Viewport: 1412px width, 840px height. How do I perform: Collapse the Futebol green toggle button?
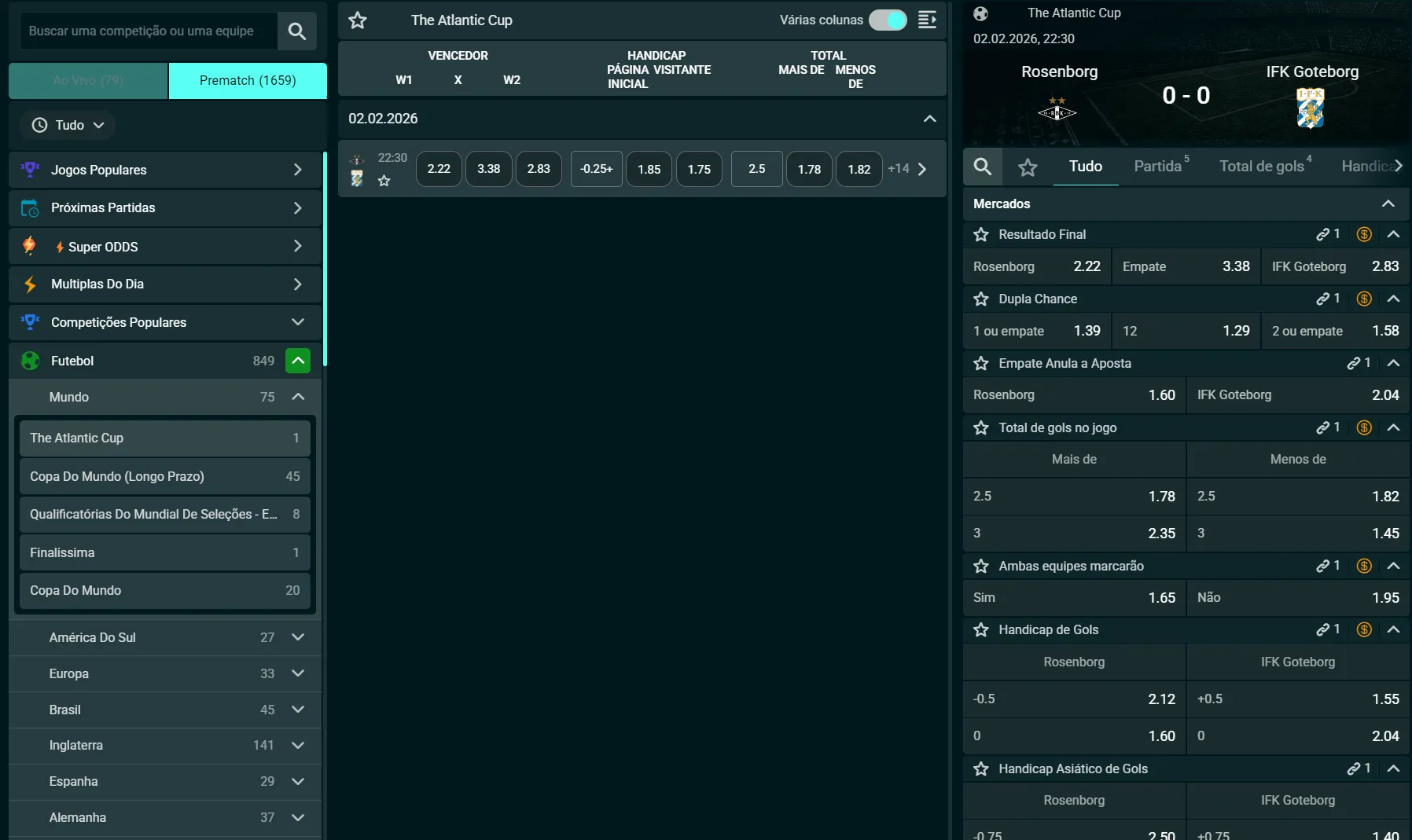[x=298, y=361]
